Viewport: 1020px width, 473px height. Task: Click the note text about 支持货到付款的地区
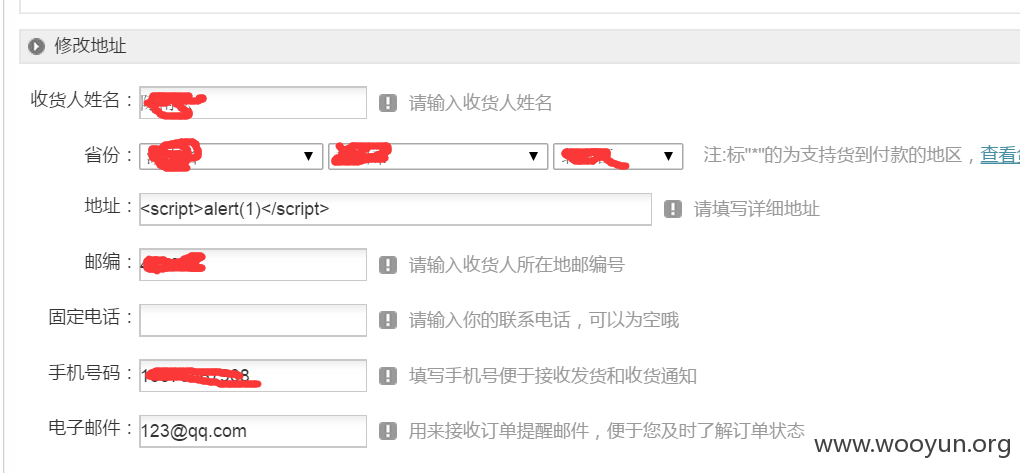pos(839,155)
